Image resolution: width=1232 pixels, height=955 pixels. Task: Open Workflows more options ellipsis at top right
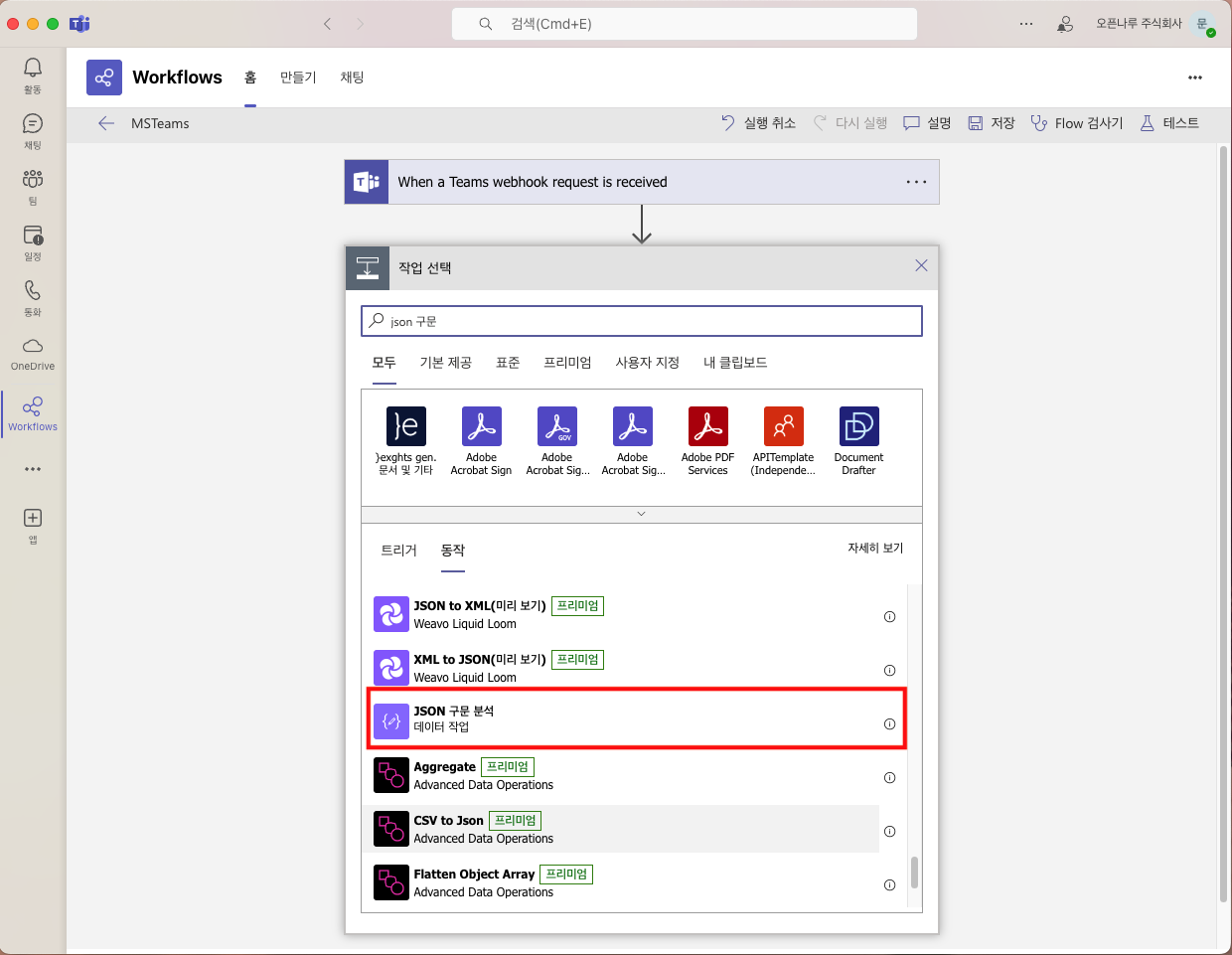tap(1194, 78)
